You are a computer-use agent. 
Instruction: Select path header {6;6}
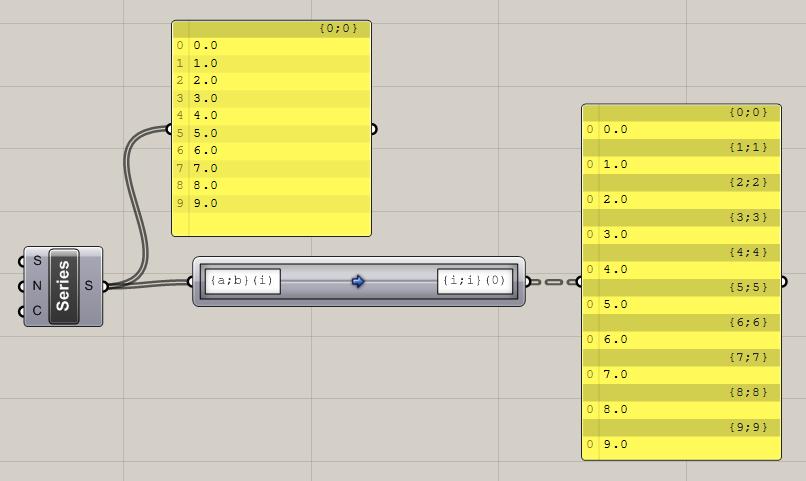748,322
